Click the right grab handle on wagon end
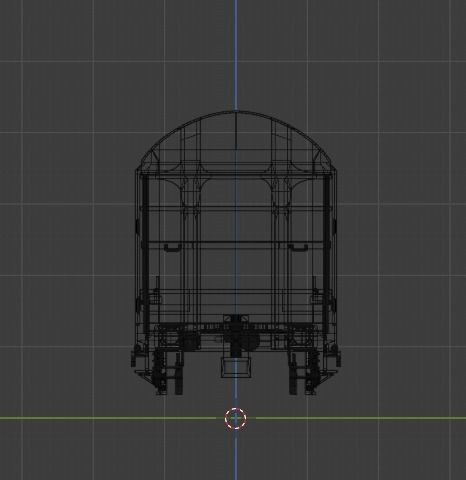 coord(298,248)
